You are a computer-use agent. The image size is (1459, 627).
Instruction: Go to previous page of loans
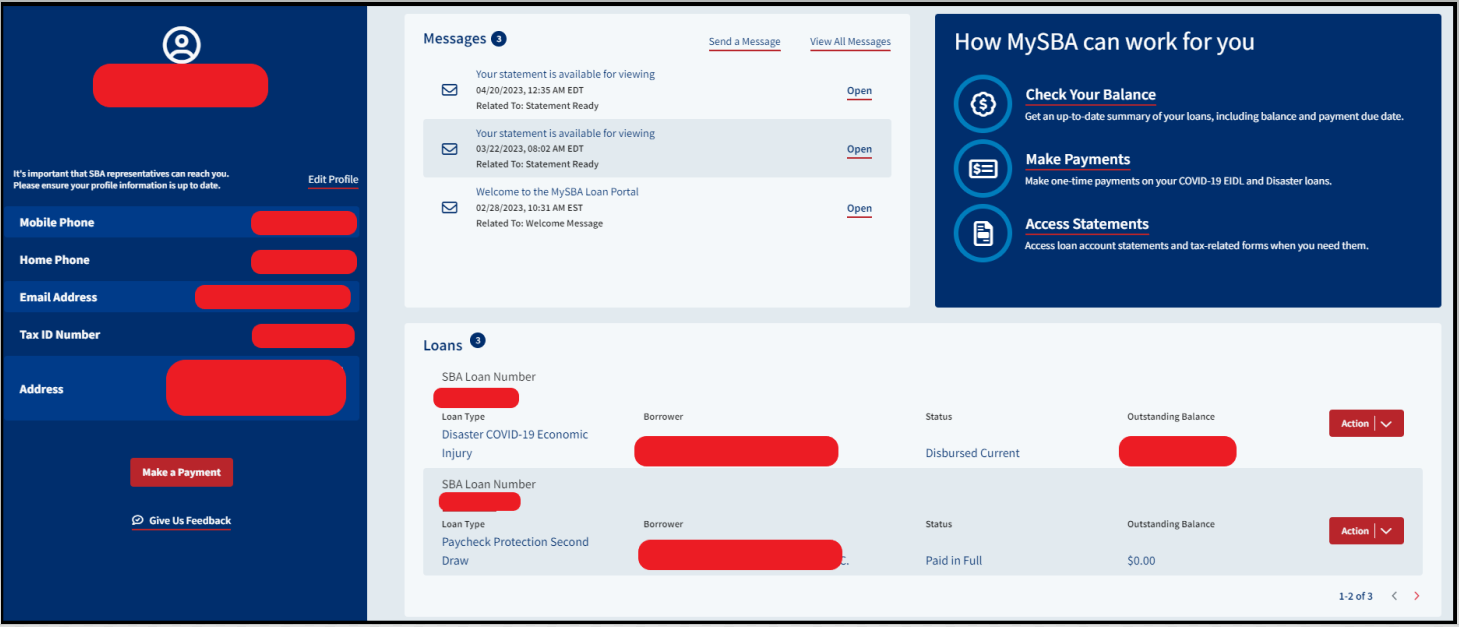1394,596
